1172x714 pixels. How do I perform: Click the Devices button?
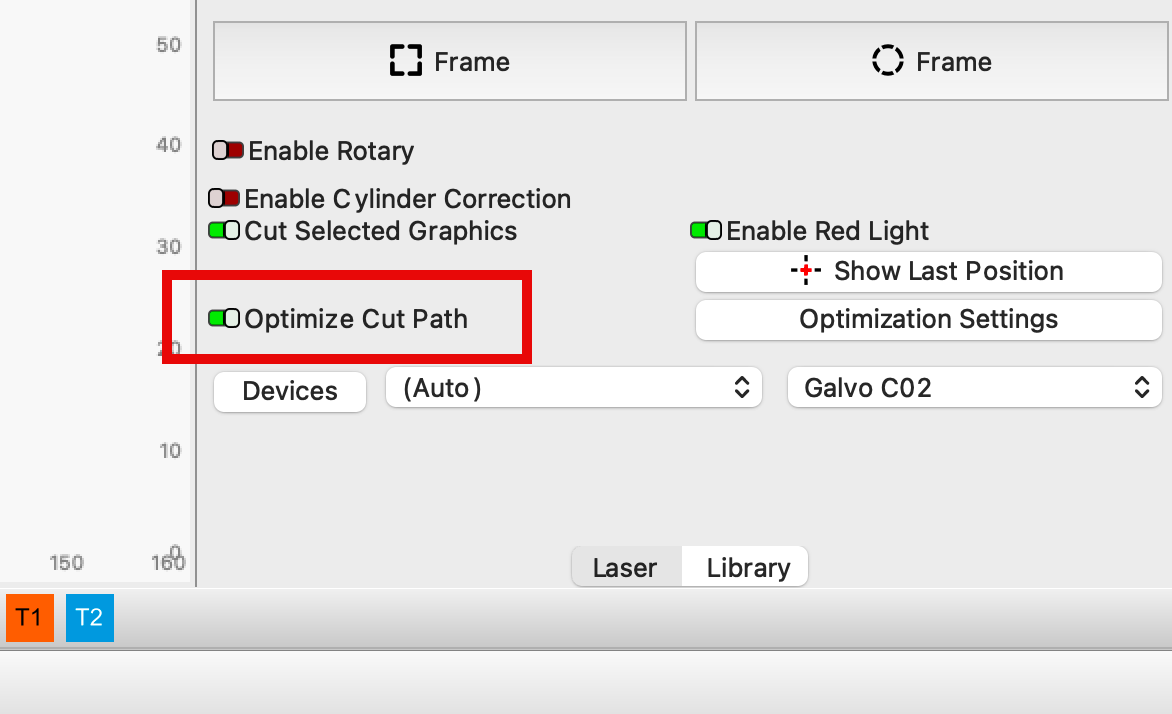(x=290, y=391)
